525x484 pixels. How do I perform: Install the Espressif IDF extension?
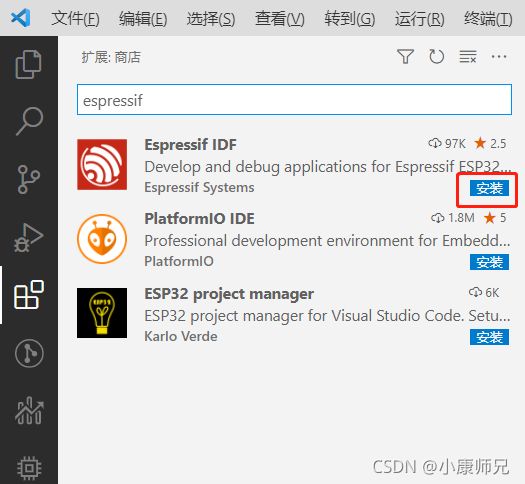point(489,188)
